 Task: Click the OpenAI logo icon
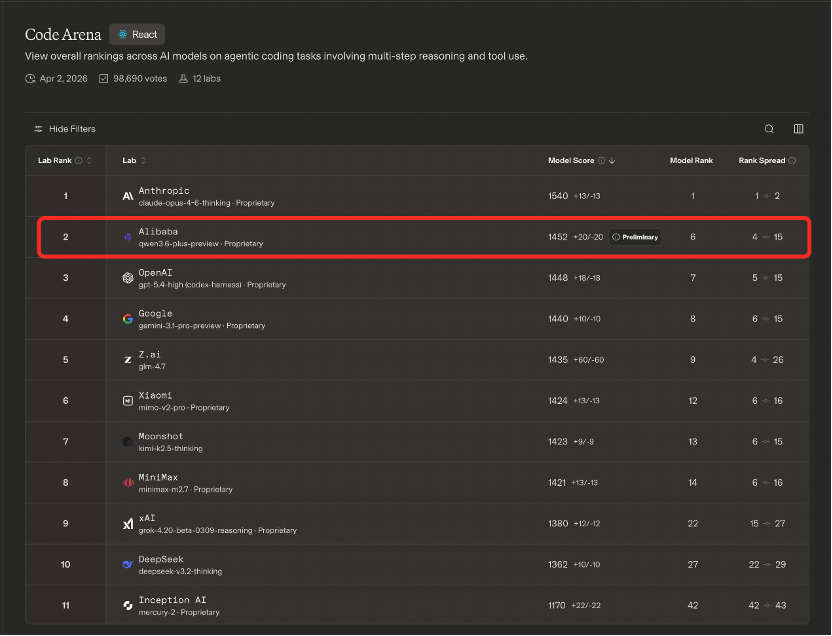(x=128, y=278)
